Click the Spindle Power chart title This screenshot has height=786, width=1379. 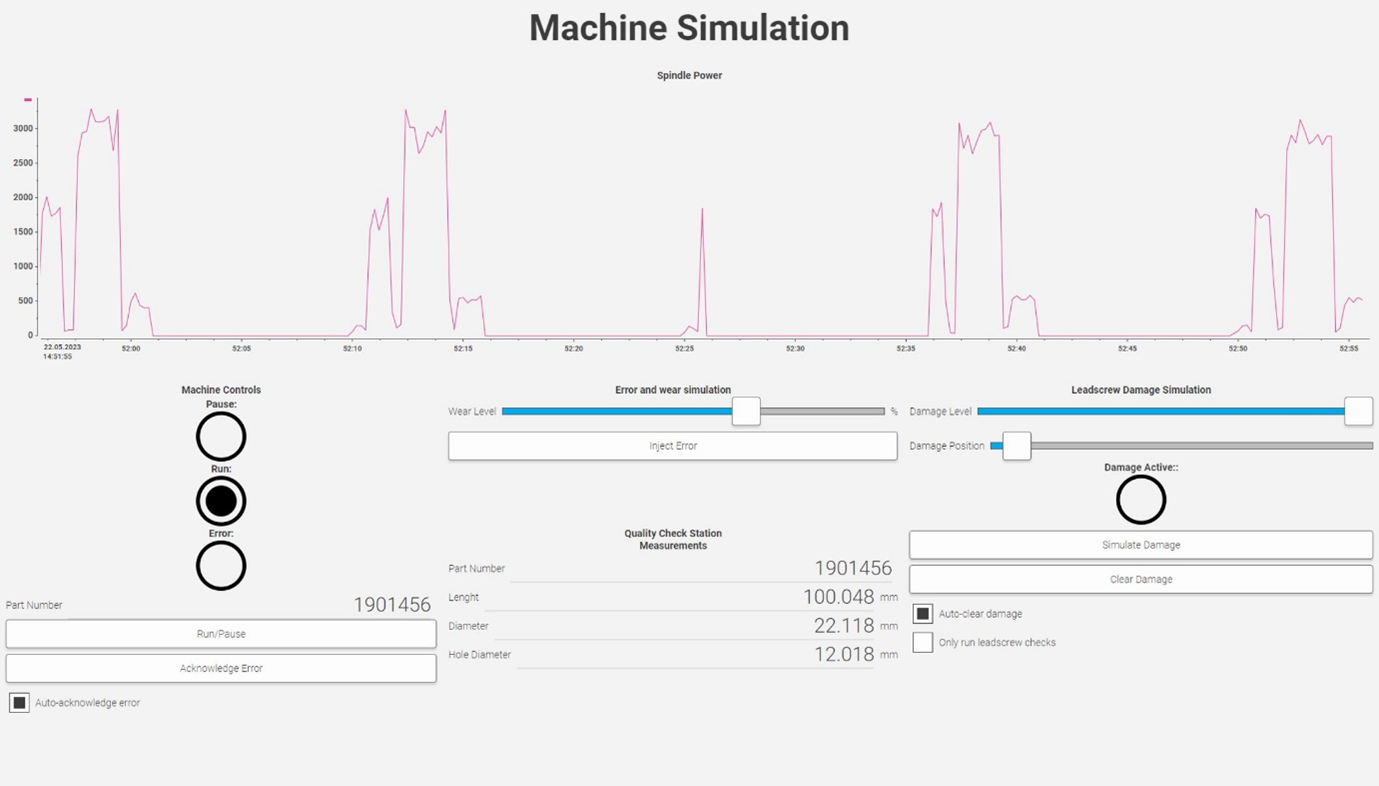click(689, 75)
